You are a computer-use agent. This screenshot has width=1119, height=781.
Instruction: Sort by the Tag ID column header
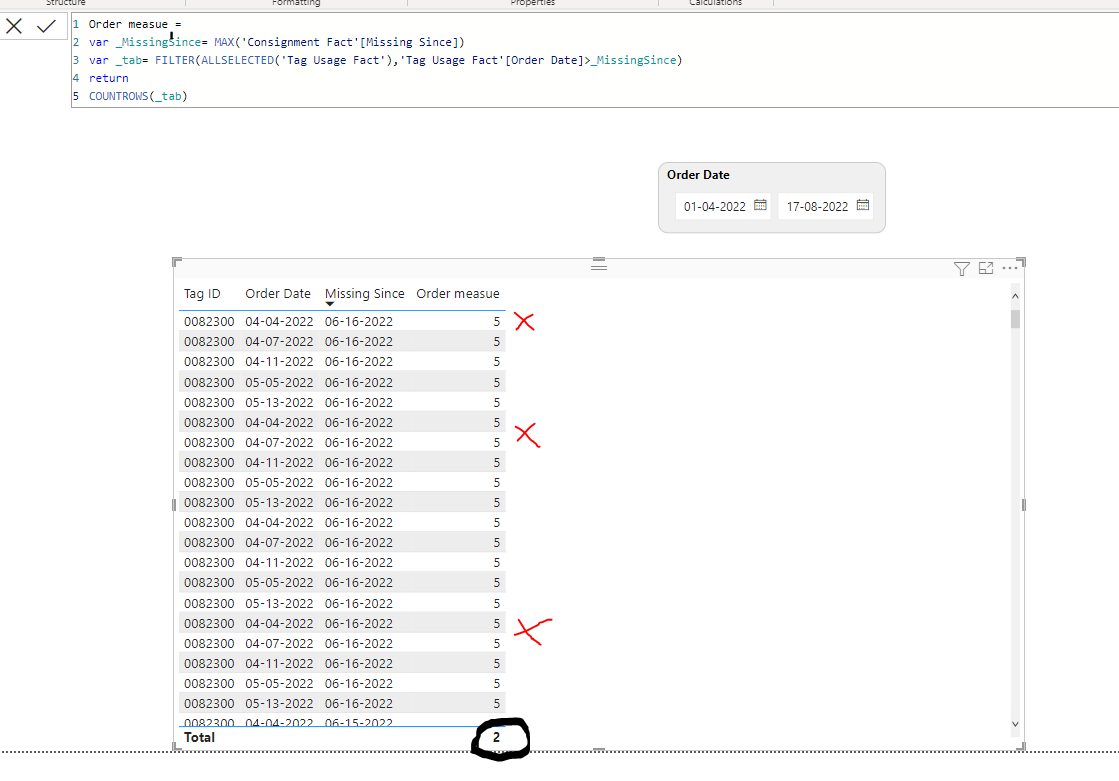pos(202,293)
